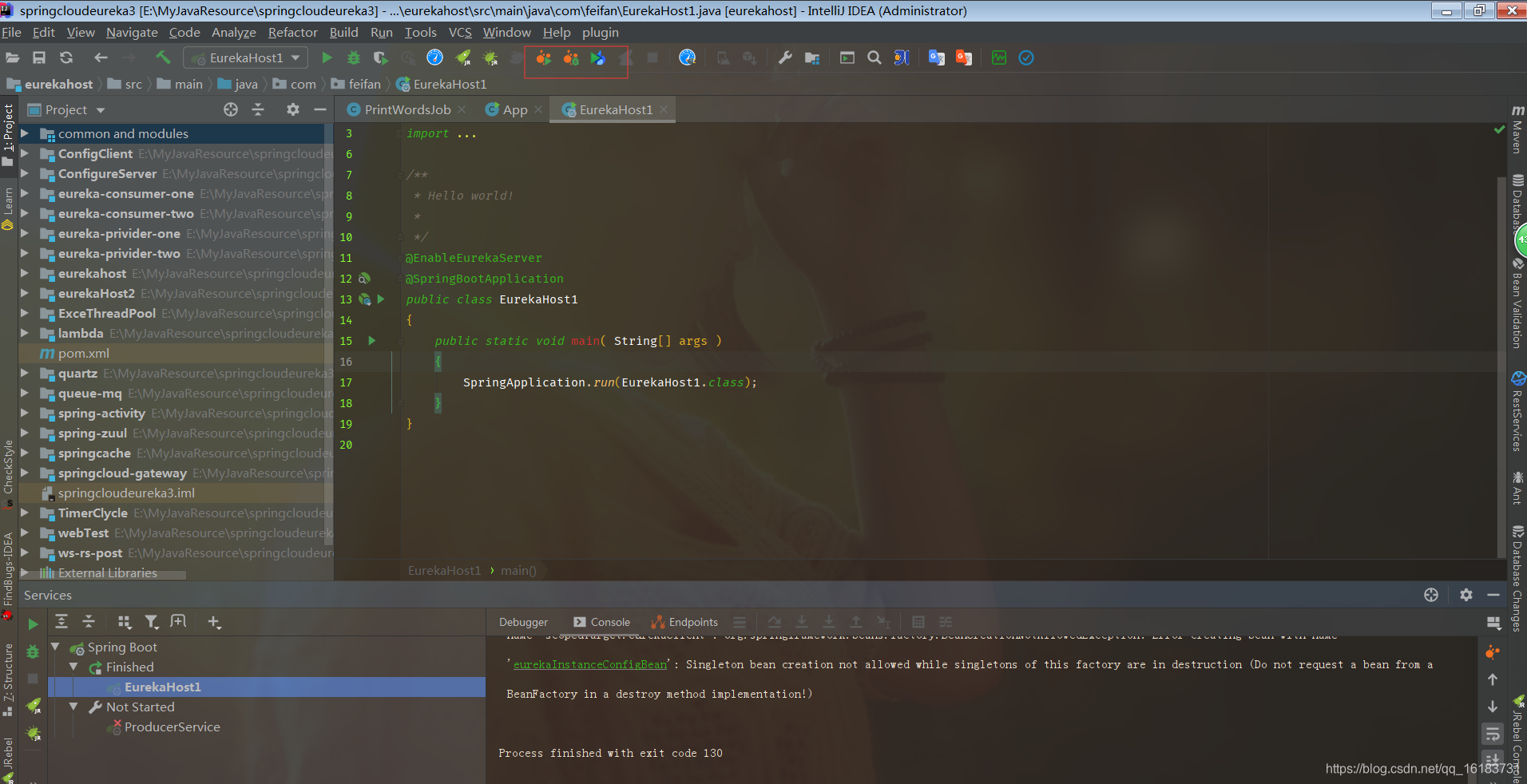Expand the quartz module node

(x=25, y=373)
